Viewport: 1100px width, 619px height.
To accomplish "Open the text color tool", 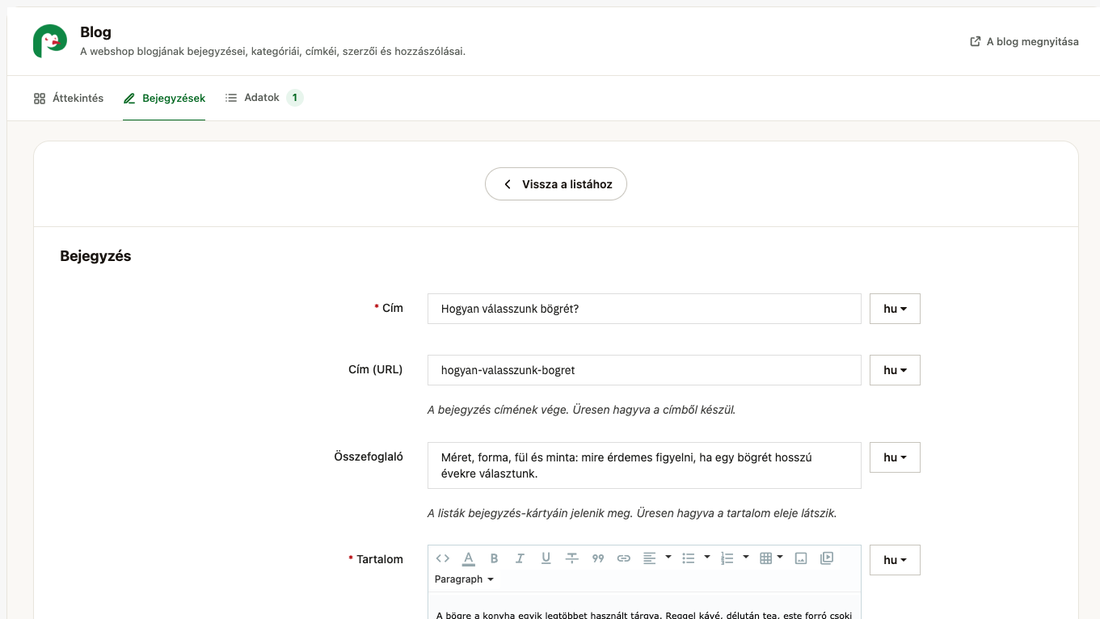I will tap(468, 559).
